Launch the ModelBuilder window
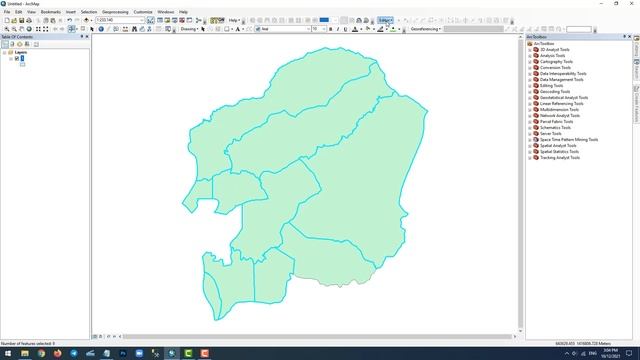Image resolution: width=640 pixels, height=360 pixels. point(198,20)
